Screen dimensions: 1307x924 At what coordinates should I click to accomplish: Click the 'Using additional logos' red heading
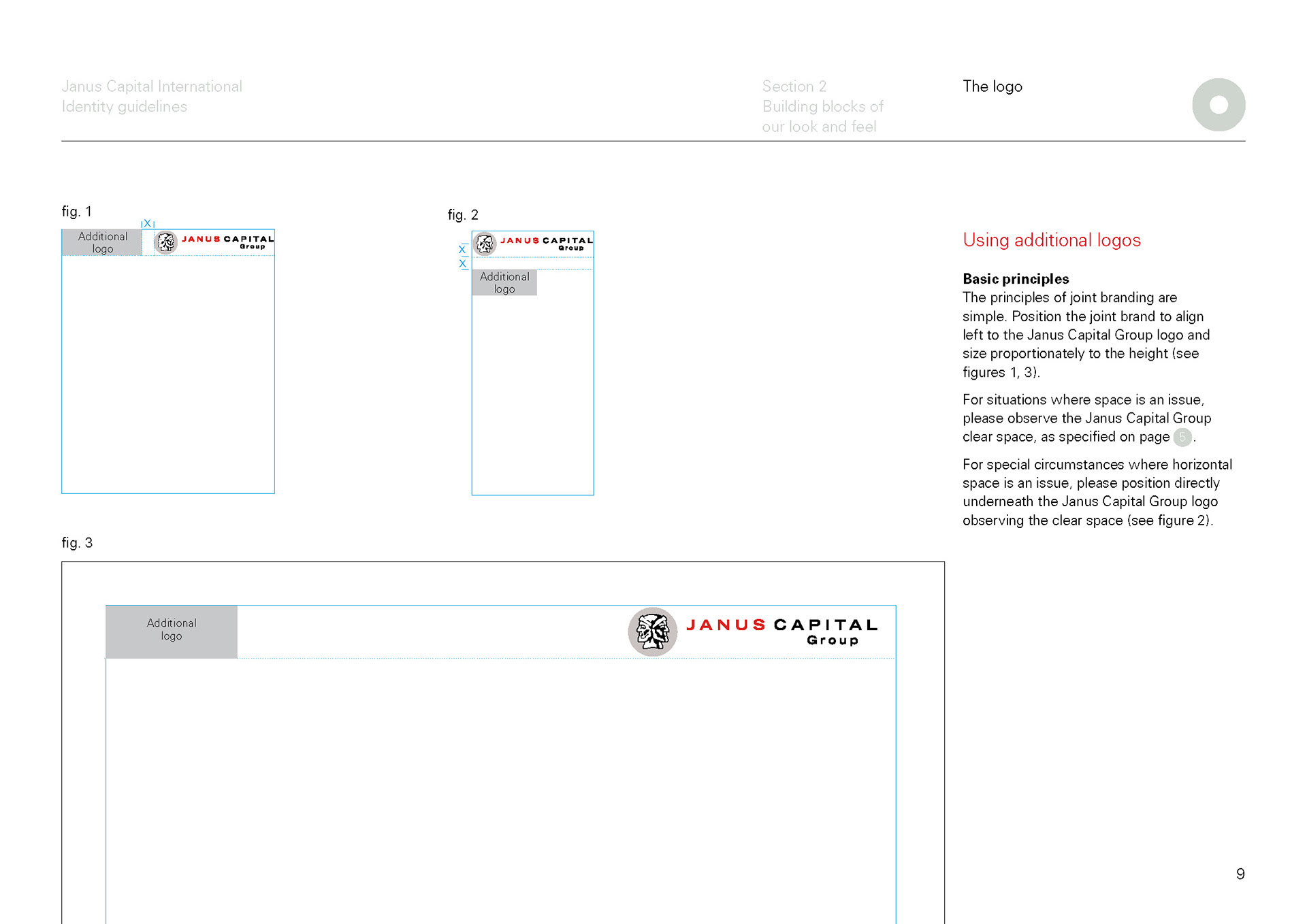(x=1051, y=240)
